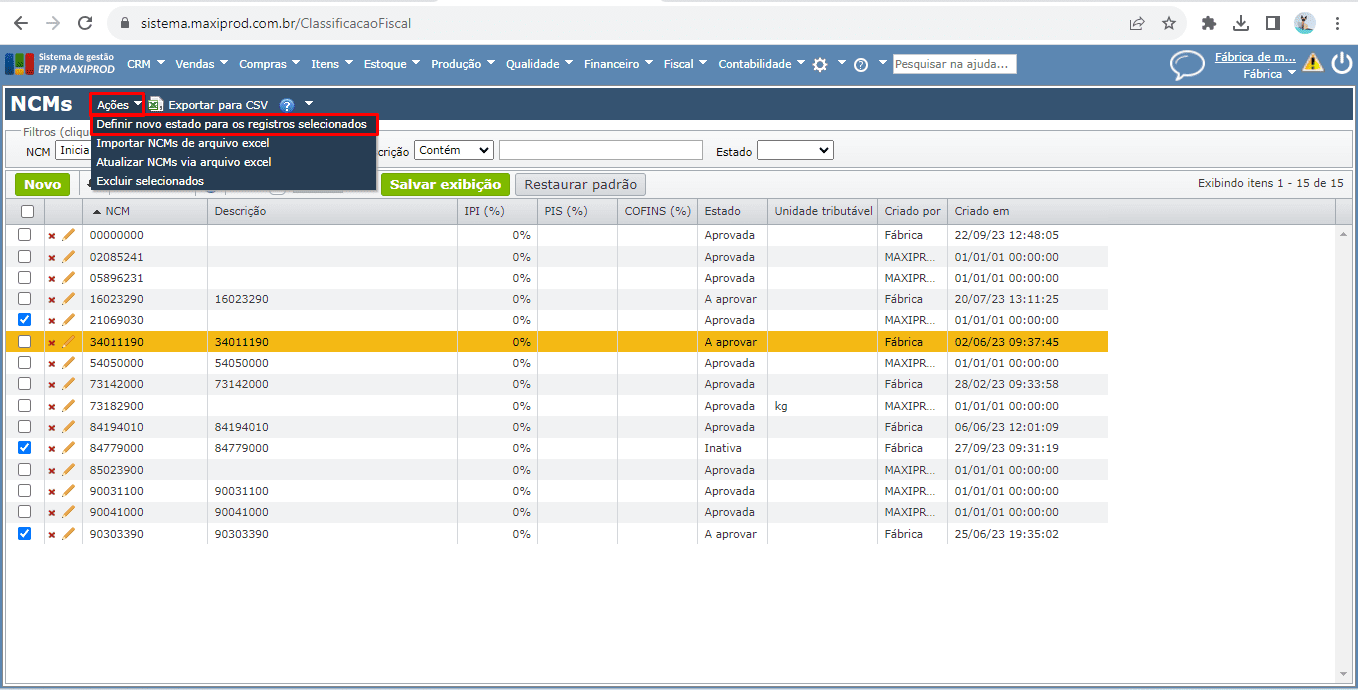Open the help question mark in top menu
Image resolution: width=1358 pixels, height=690 pixels.
click(x=861, y=64)
